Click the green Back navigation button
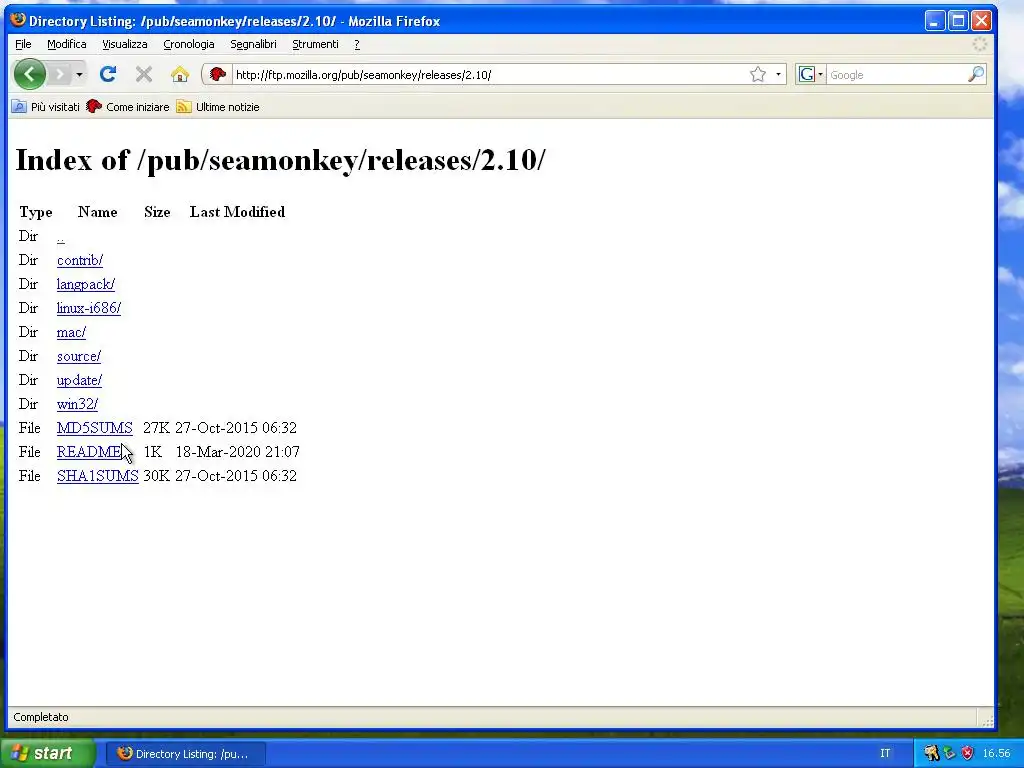Image resolution: width=1024 pixels, height=768 pixels. point(29,74)
